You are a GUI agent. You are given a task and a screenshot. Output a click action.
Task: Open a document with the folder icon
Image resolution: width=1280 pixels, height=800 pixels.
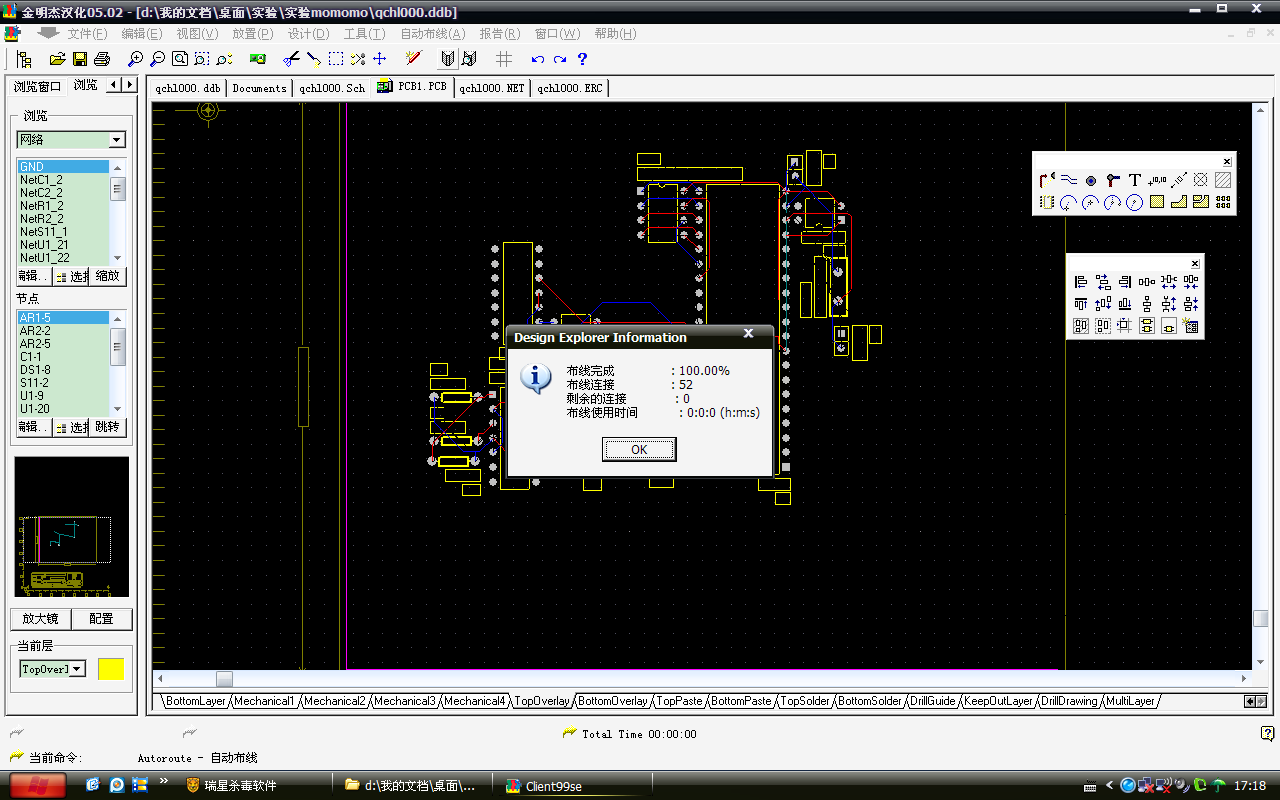pos(57,60)
